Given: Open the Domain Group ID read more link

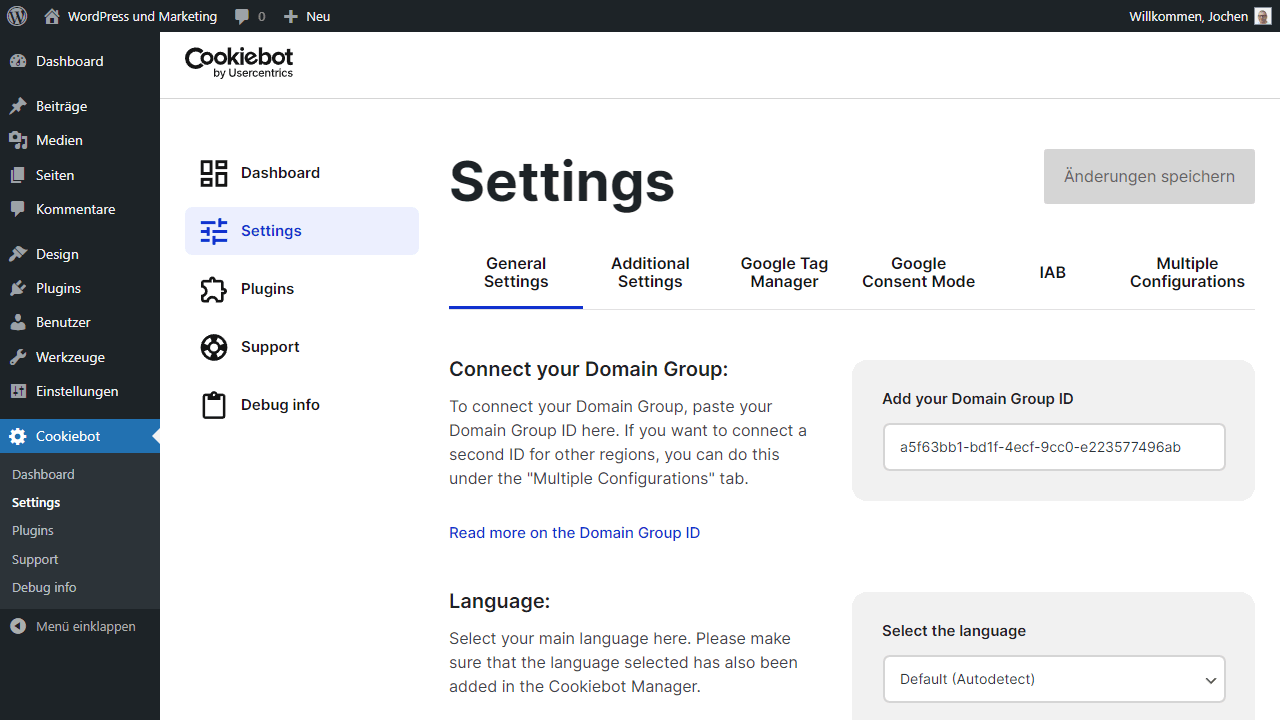Looking at the screenshot, I should (574, 532).
